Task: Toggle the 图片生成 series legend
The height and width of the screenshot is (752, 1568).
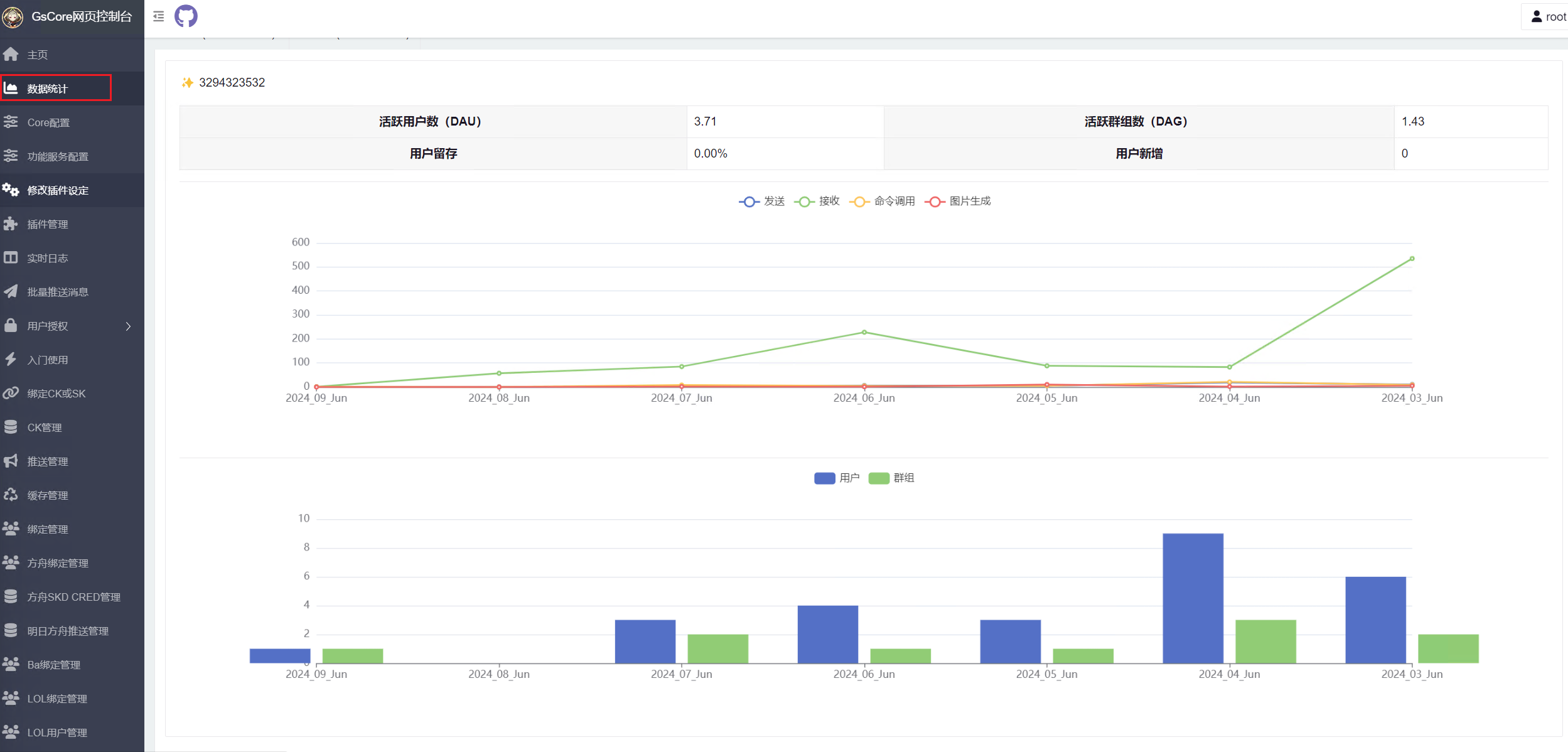Action: tap(958, 201)
